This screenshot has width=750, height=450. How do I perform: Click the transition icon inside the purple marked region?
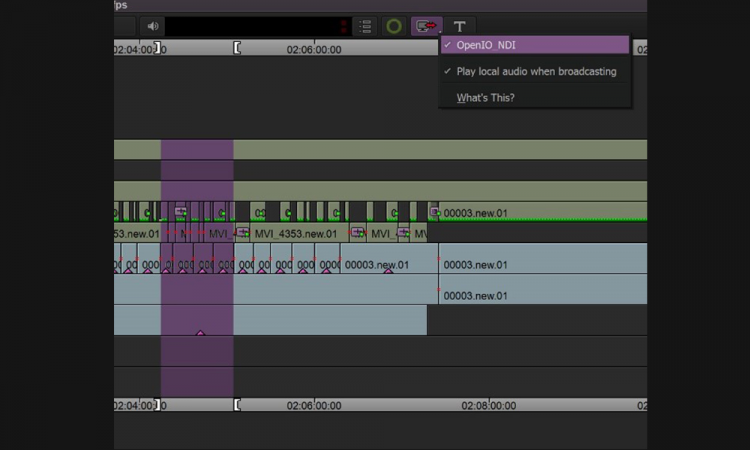pyautogui.click(x=180, y=211)
